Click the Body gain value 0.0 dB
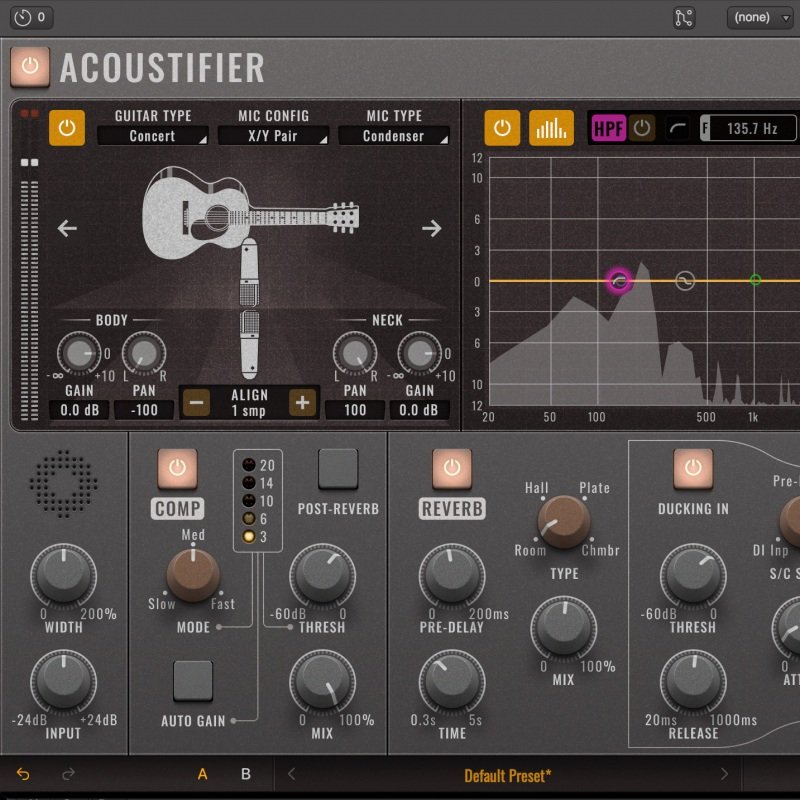The width and height of the screenshot is (800, 800). [79, 410]
